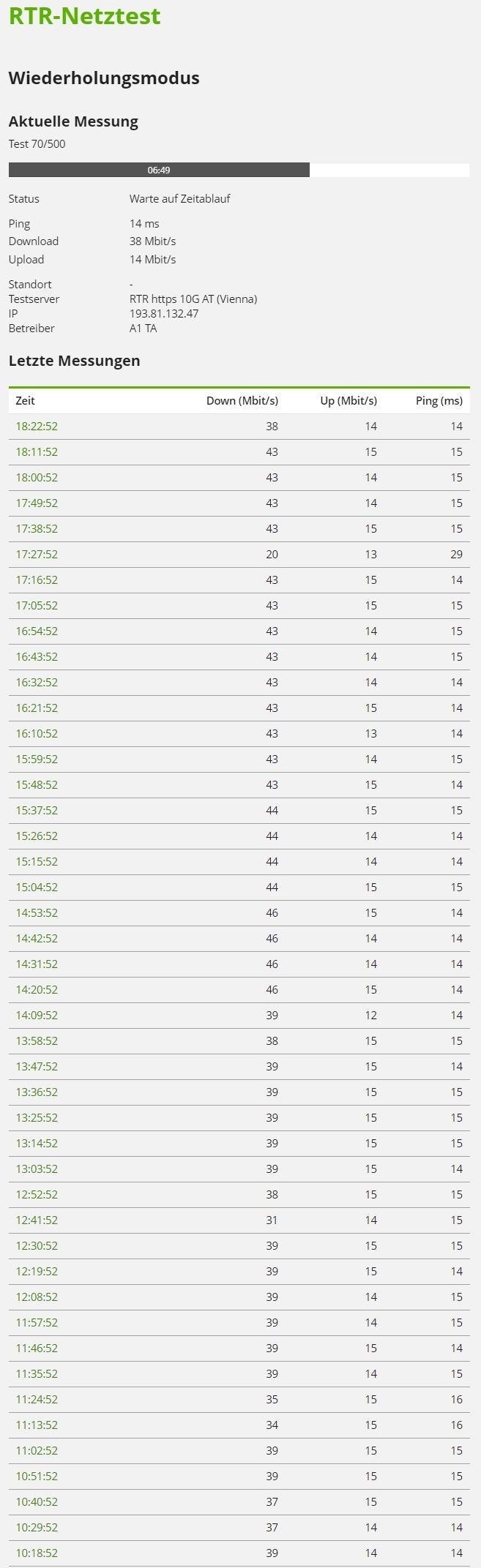The image size is (481, 1568).
Task: Click the Down (Mbit/s) column header
Action: (x=242, y=401)
